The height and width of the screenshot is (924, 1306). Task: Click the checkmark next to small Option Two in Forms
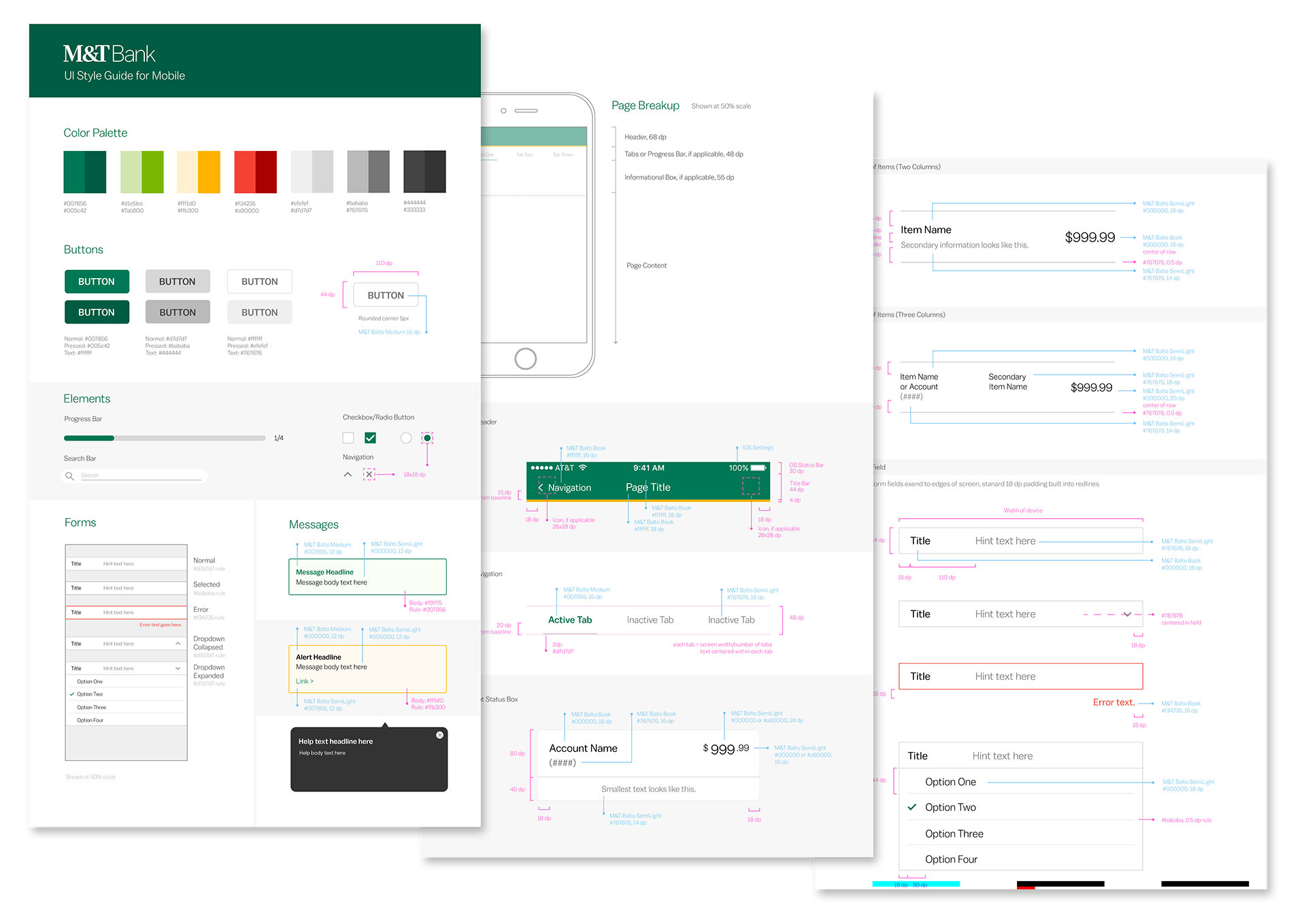[x=71, y=694]
